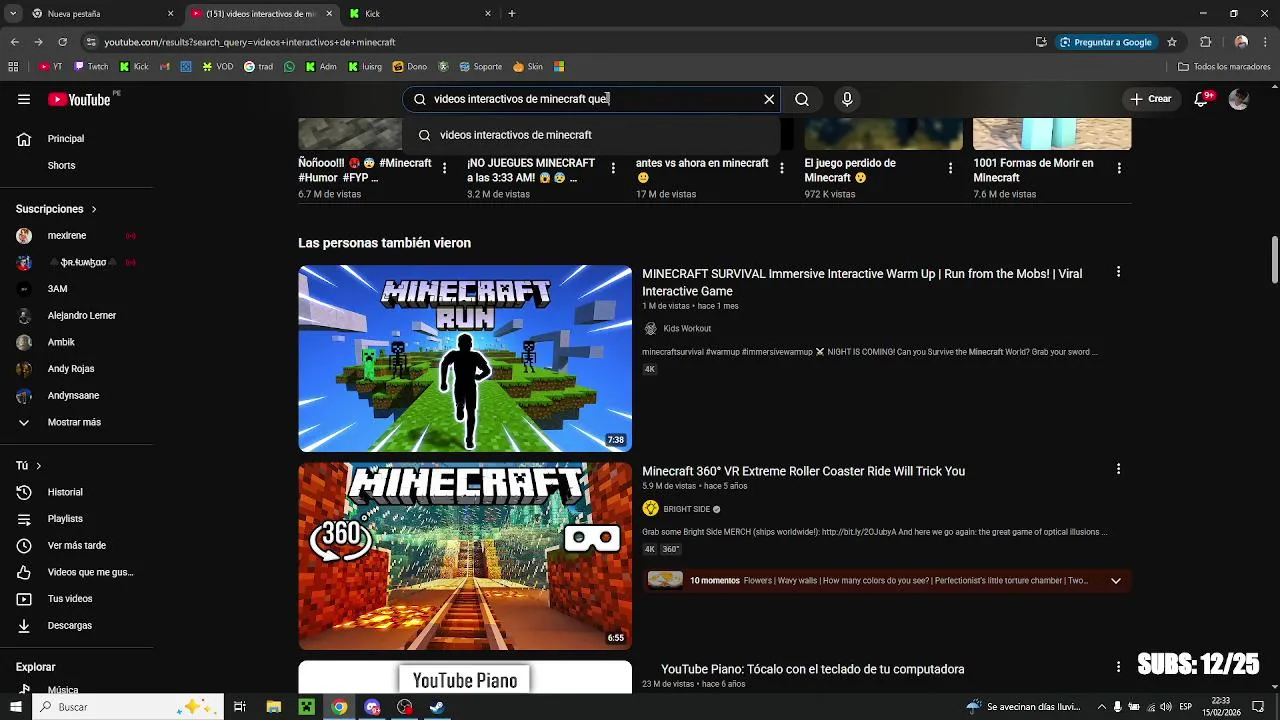Open options for 1001 Formas de Morir short
The image size is (1280, 720).
click(1119, 169)
